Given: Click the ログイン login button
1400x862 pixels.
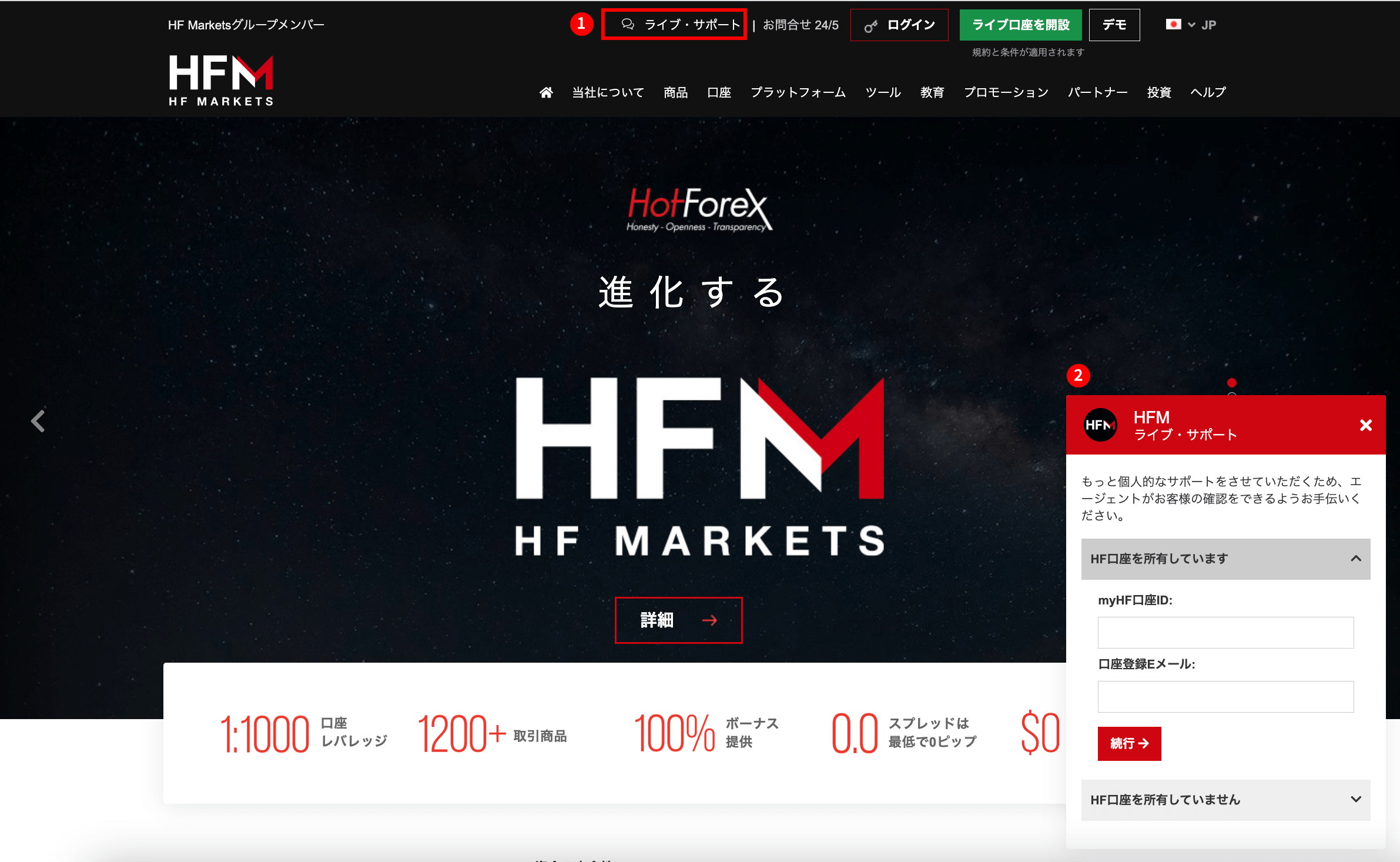Looking at the screenshot, I should click(899, 25).
